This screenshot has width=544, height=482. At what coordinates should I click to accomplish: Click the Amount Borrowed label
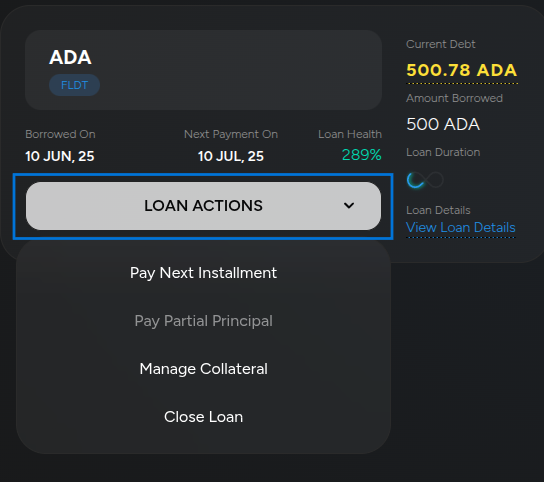[454, 98]
